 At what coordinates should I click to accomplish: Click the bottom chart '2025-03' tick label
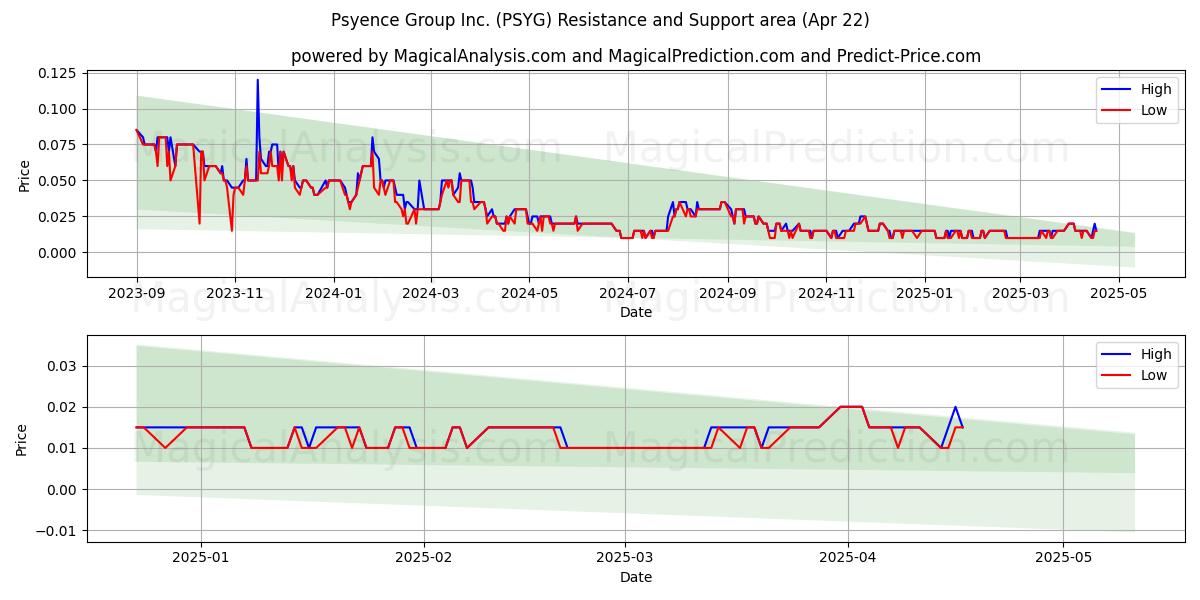626,558
